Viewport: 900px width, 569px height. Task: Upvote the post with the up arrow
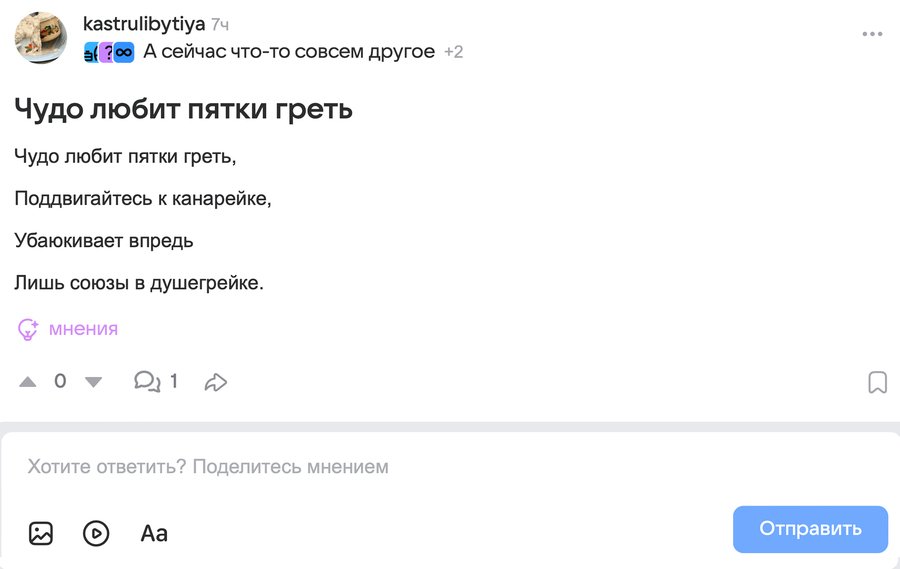coord(28,381)
